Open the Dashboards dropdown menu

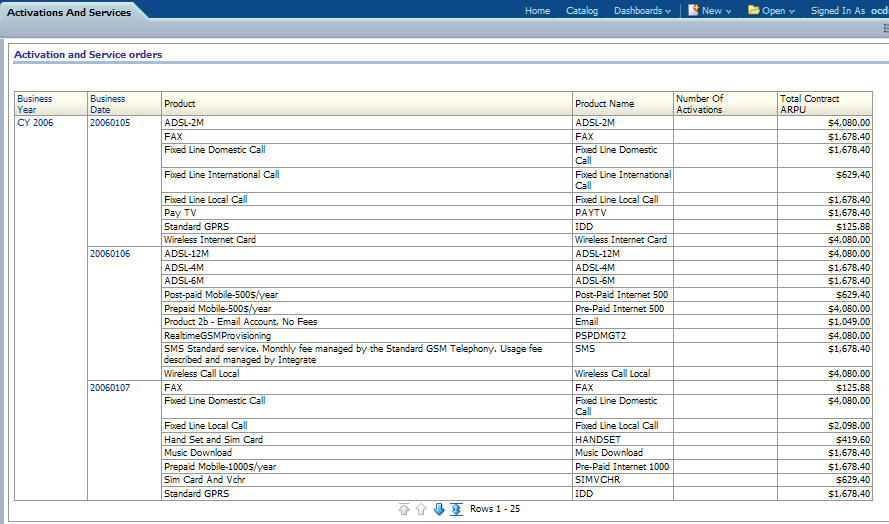point(642,11)
